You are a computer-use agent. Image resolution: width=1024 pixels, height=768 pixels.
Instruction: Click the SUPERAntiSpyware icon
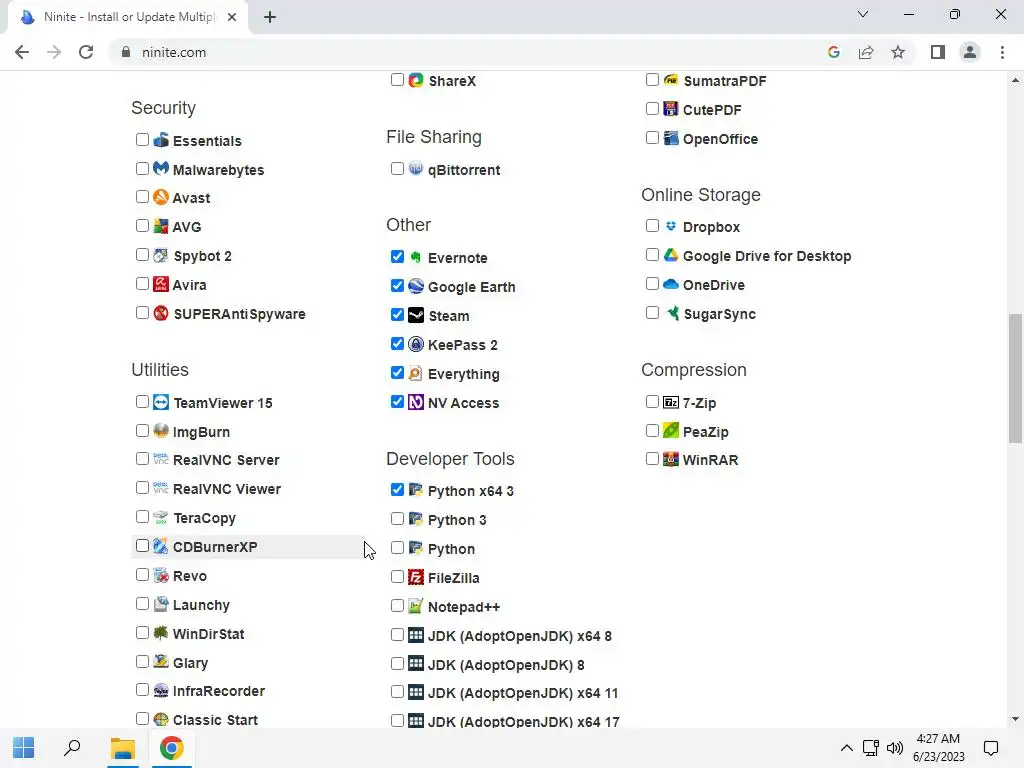click(161, 313)
